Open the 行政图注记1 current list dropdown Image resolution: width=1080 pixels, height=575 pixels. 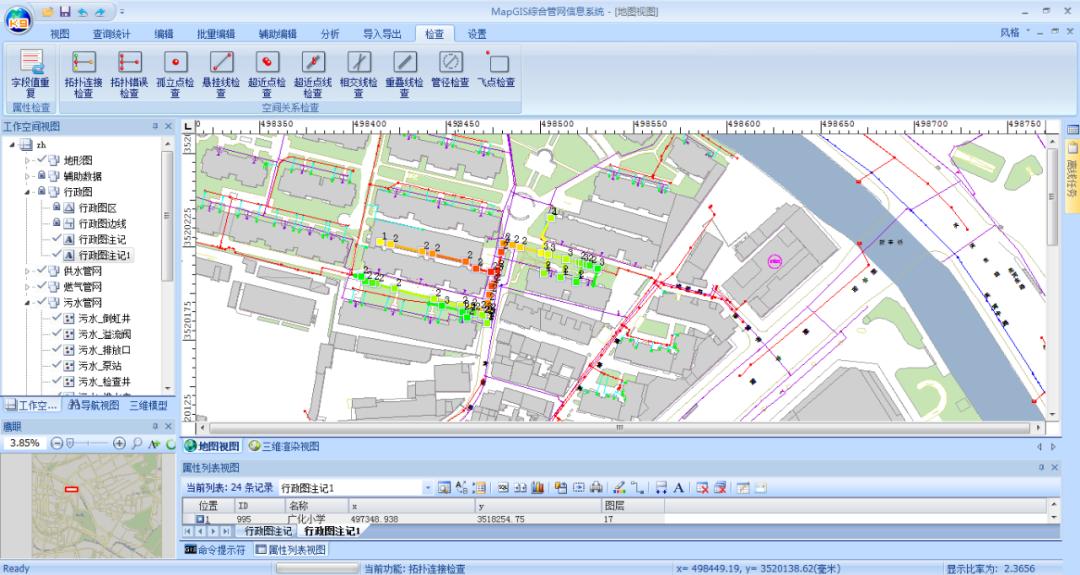(x=428, y=488)
